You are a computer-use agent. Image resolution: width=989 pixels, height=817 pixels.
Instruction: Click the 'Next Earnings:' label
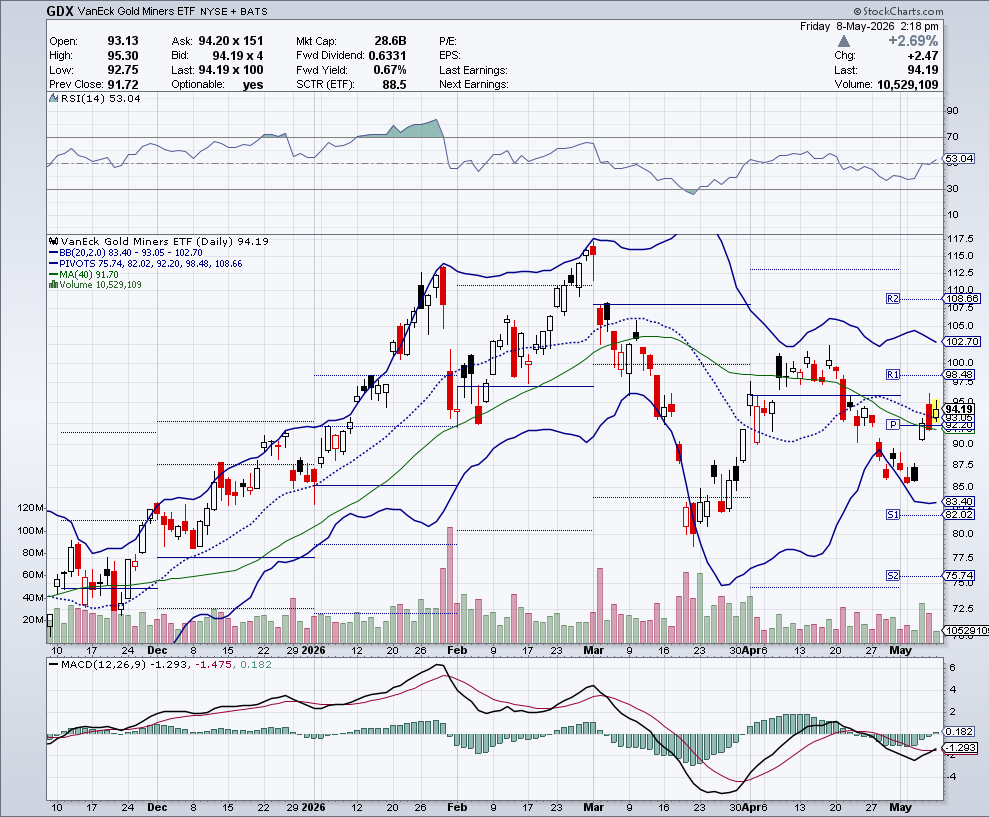click(x=474, y=85)
